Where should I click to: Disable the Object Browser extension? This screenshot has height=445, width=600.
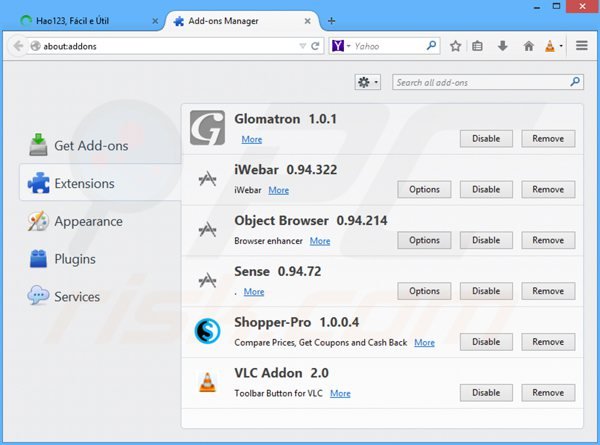tap(486, 240)
